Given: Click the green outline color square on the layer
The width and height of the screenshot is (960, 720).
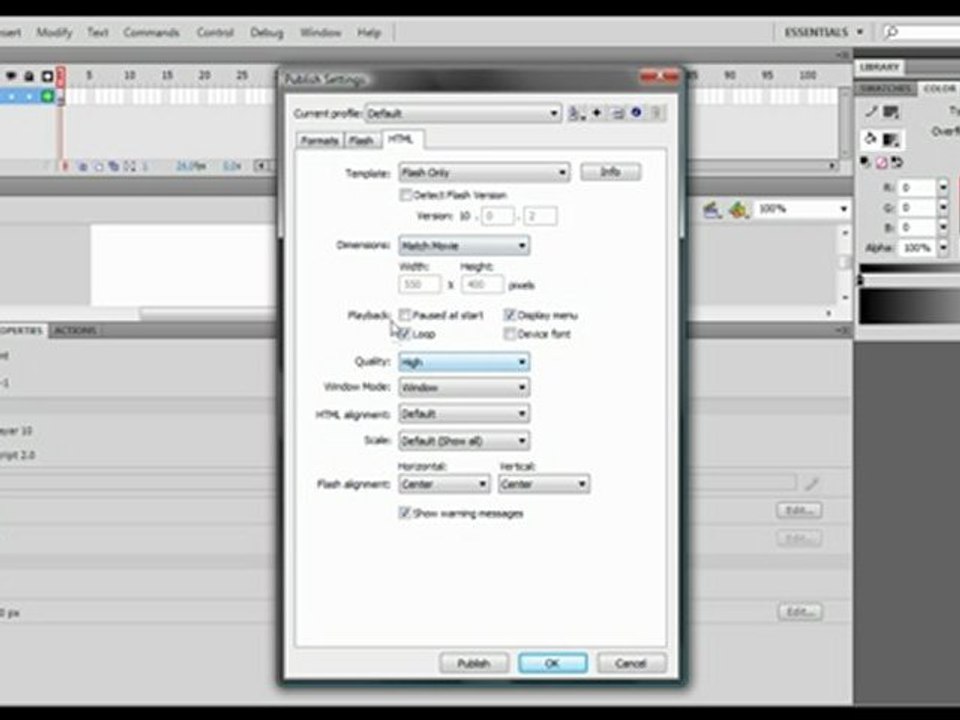Looking at the screenshot, I should 48,96.
